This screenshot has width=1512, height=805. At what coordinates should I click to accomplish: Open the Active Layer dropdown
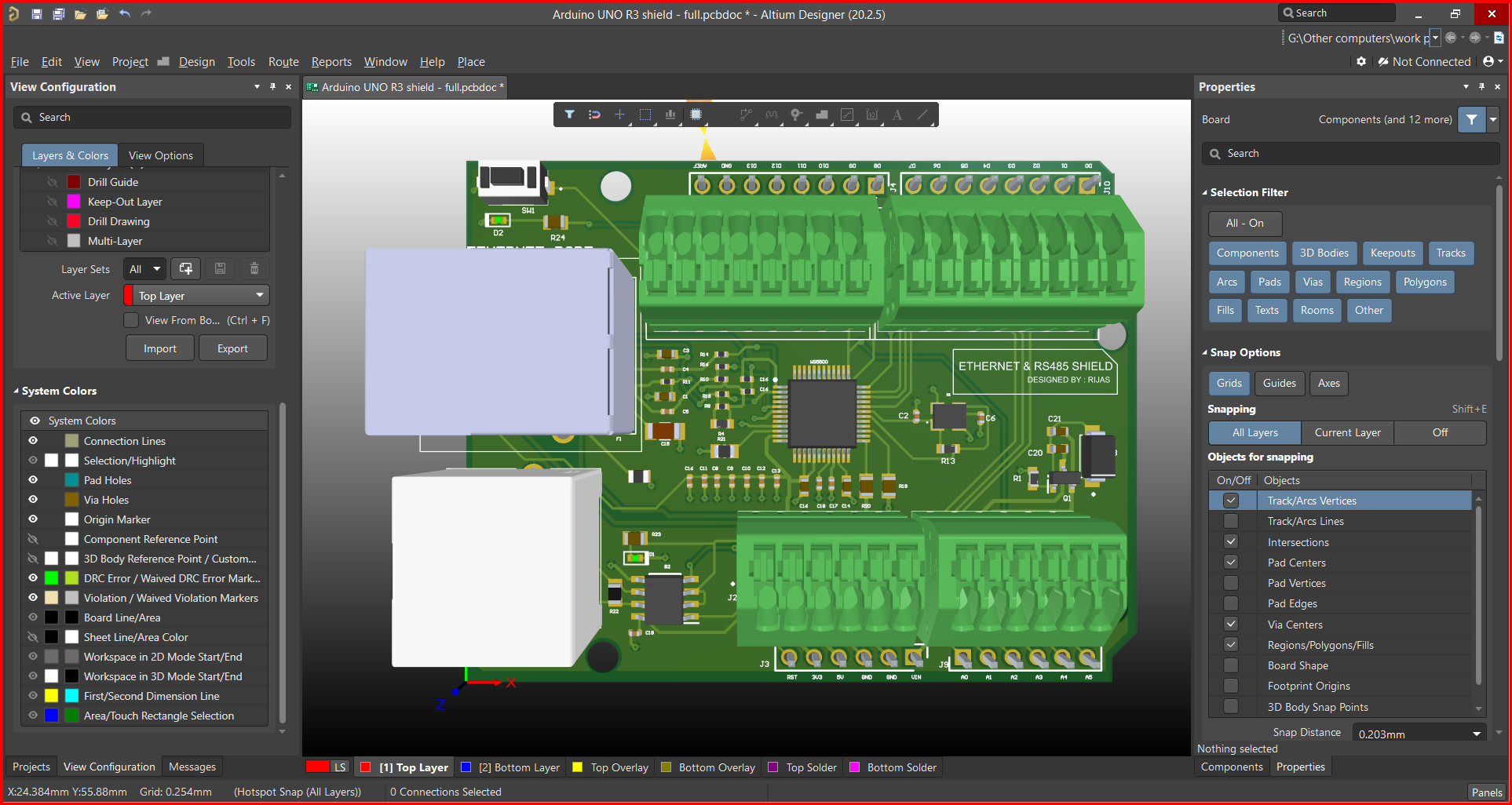pos(196,296)
